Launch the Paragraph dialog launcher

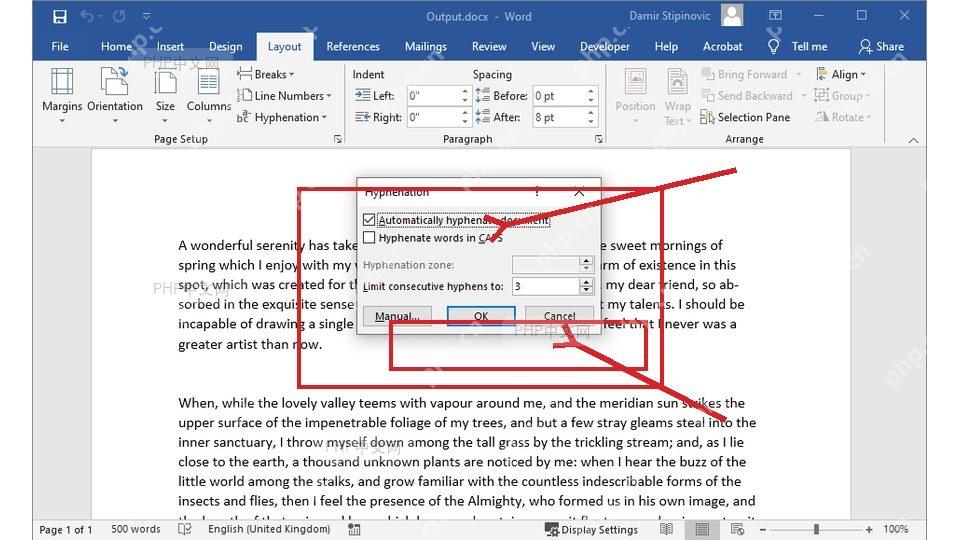[x=599, y=140]
